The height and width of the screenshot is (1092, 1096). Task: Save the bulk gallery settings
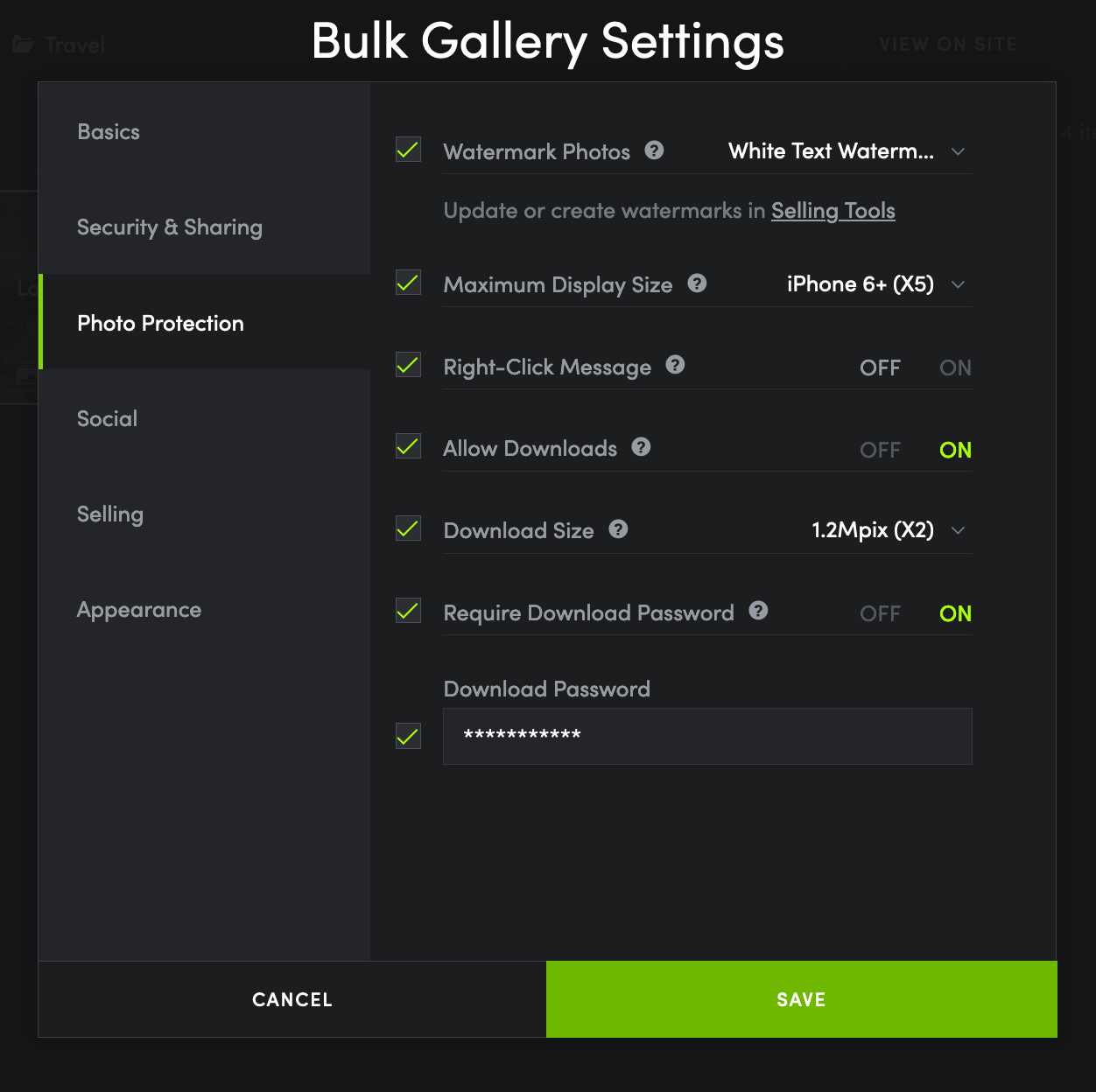click(x=801, y=999)
